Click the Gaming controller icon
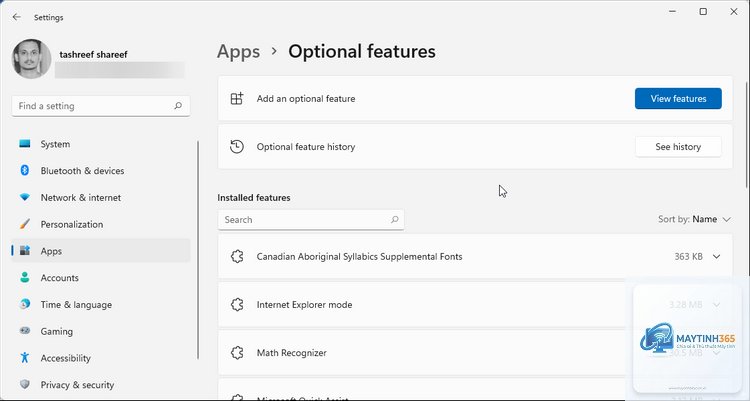This screenshot has height=401, width=750. (25, 331)
